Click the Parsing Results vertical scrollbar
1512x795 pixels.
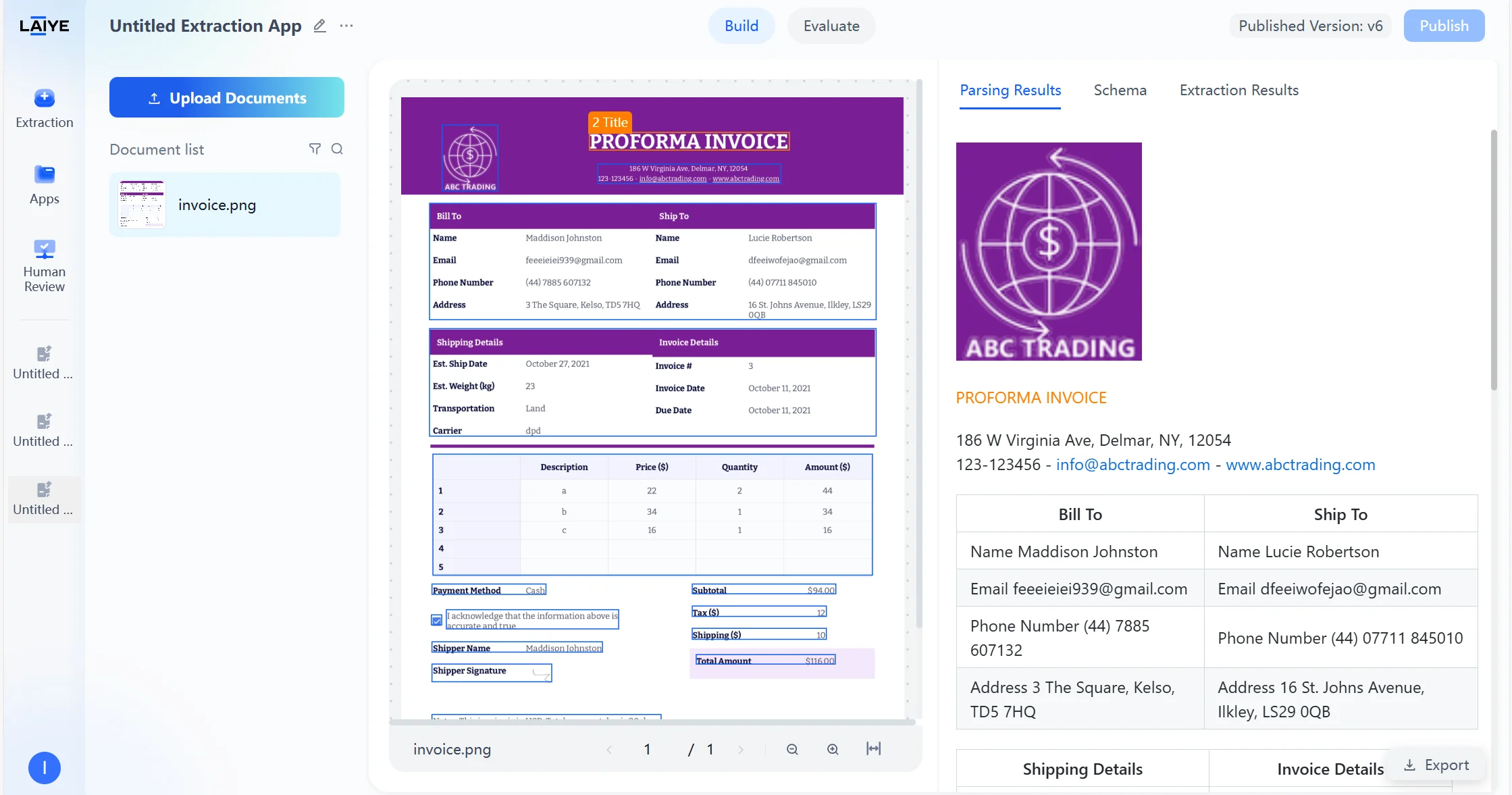pos(1494,259)
